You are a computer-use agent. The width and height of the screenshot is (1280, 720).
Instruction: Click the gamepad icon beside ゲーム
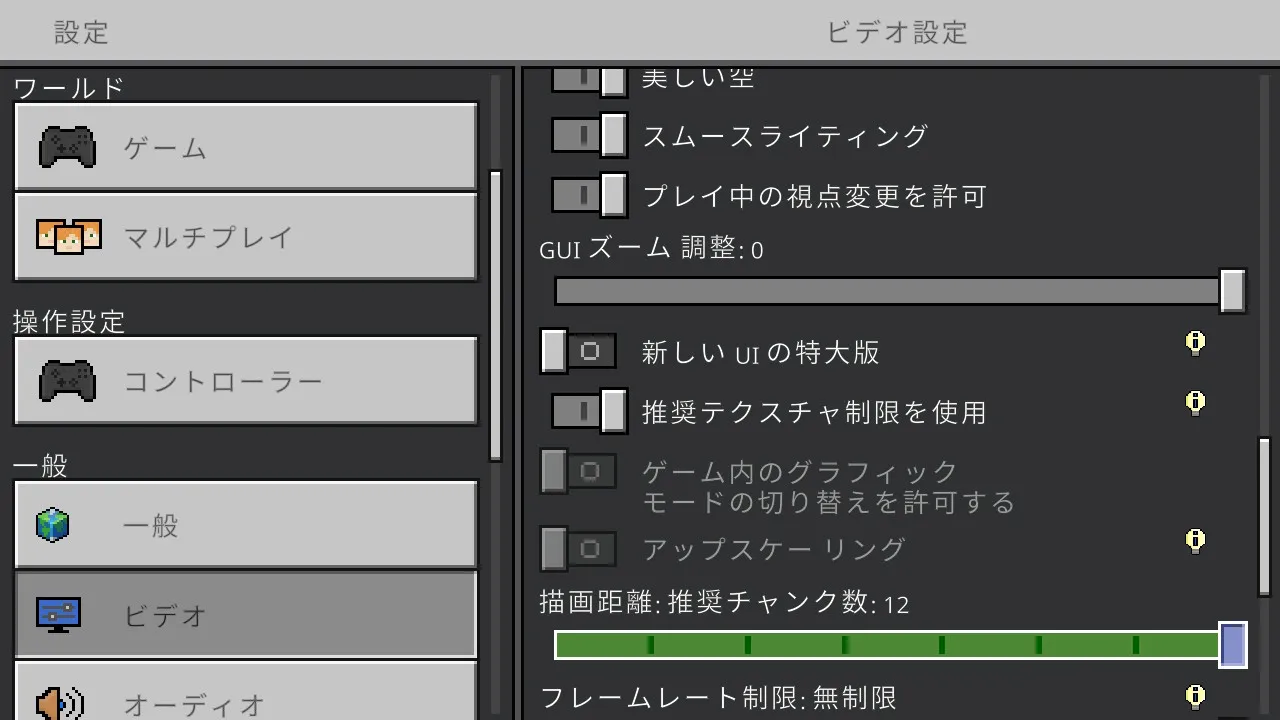click(x=67, y=148)
